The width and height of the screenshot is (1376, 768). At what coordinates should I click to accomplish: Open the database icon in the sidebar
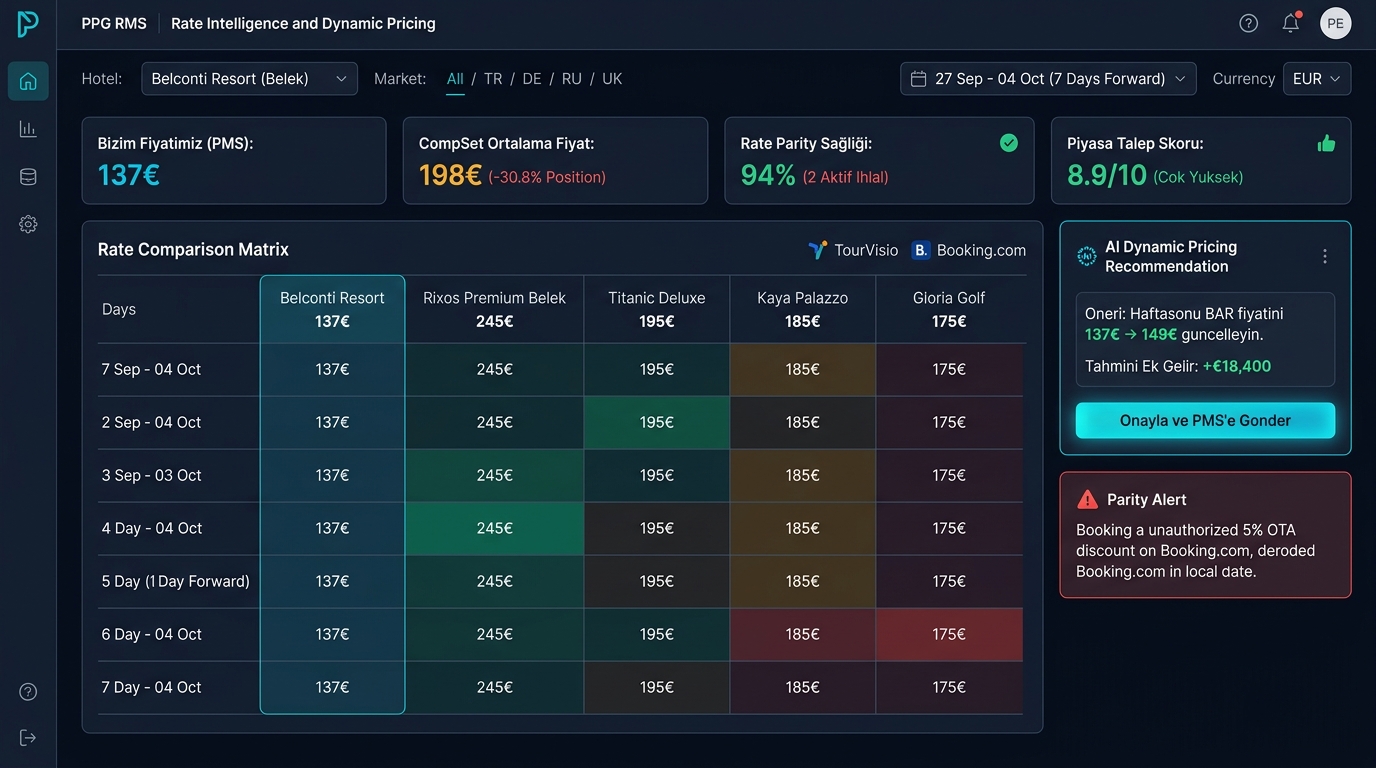28,177
